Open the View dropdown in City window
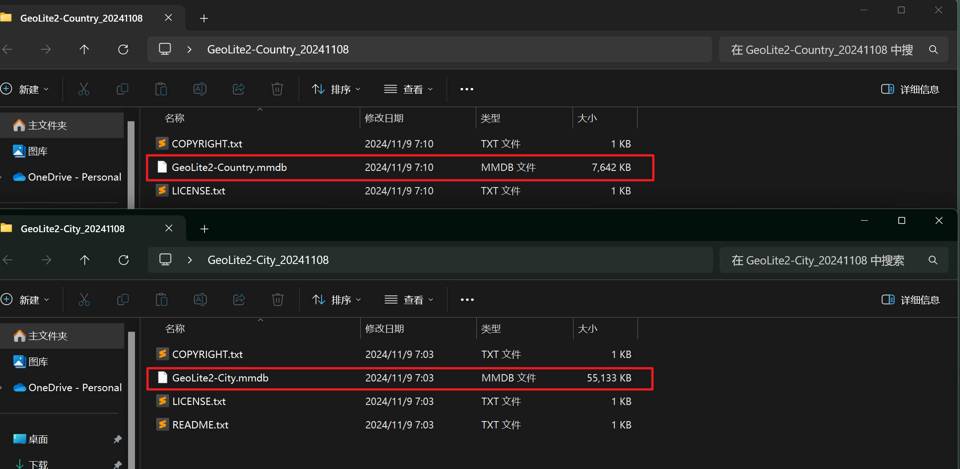This screenshot has width=960, height=469. pyautogui.click(x=409, y=300)
